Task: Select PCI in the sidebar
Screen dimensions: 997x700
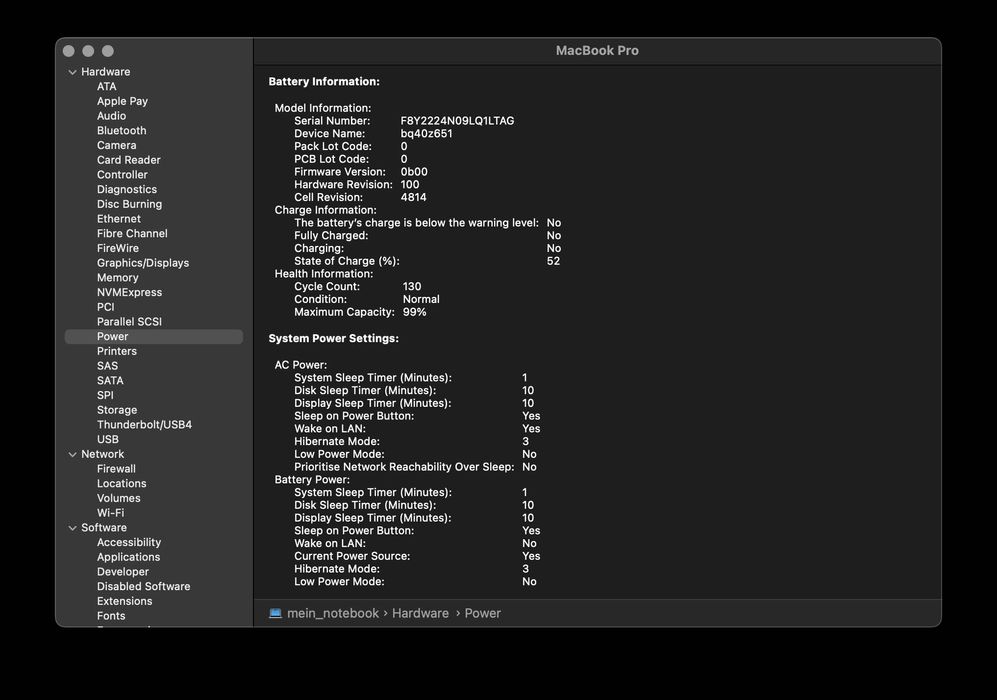Action: tap(106, 306)
